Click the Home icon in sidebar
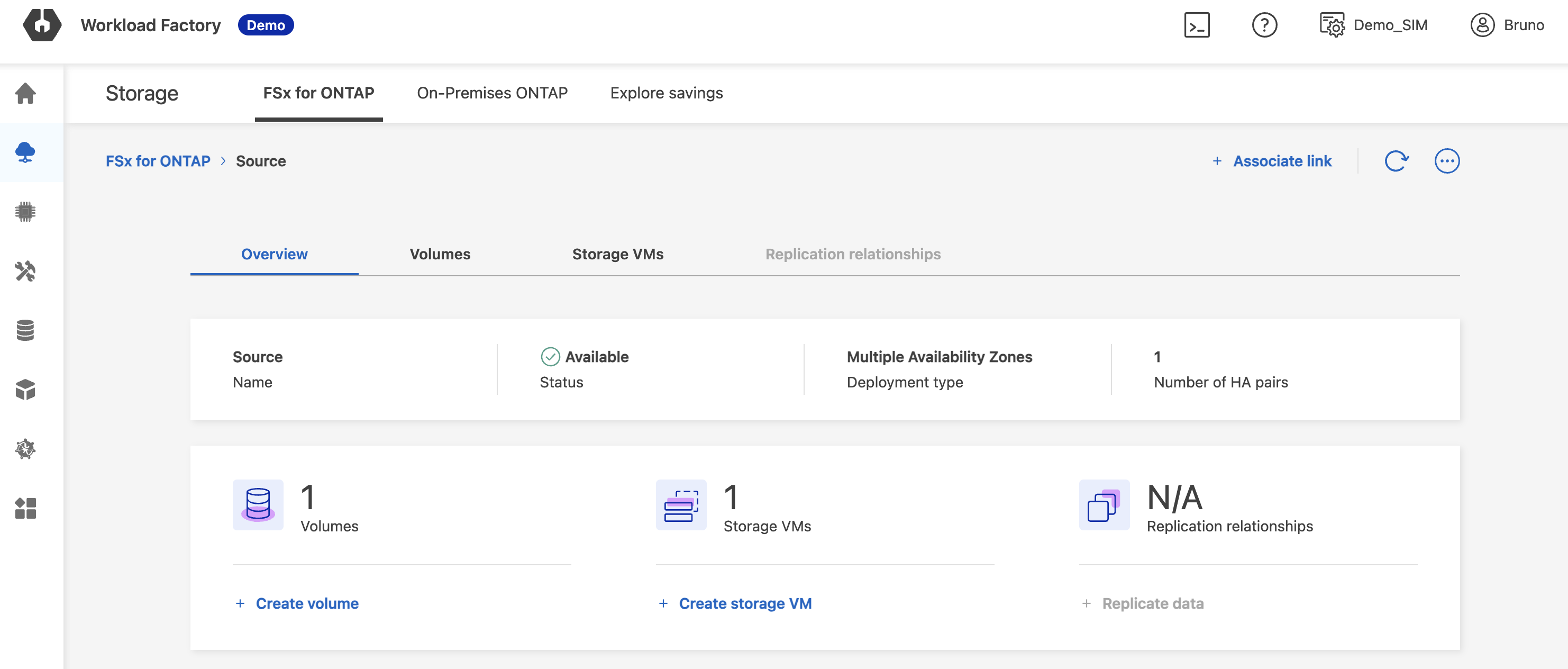Screen dimensions: 1568x669 tap(25, 93)
